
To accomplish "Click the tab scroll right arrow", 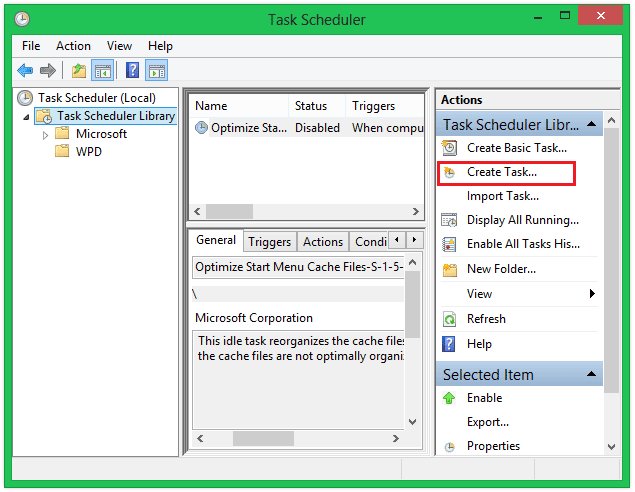I will click(414, 239).
